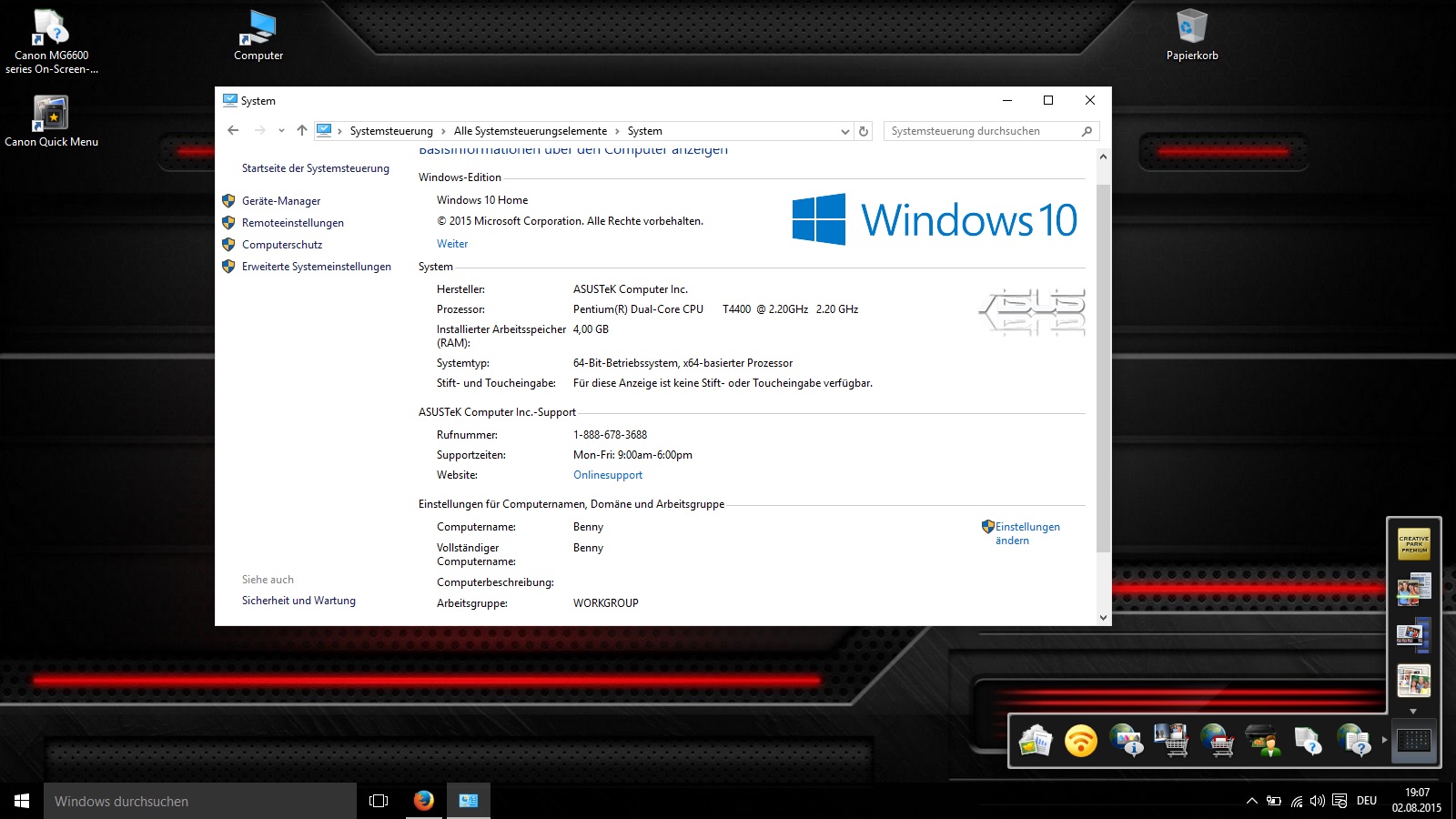Click Einstellungen ändern link
Image resolution: width=1456 pixels, height=819 pixels.
[1027, 533]
